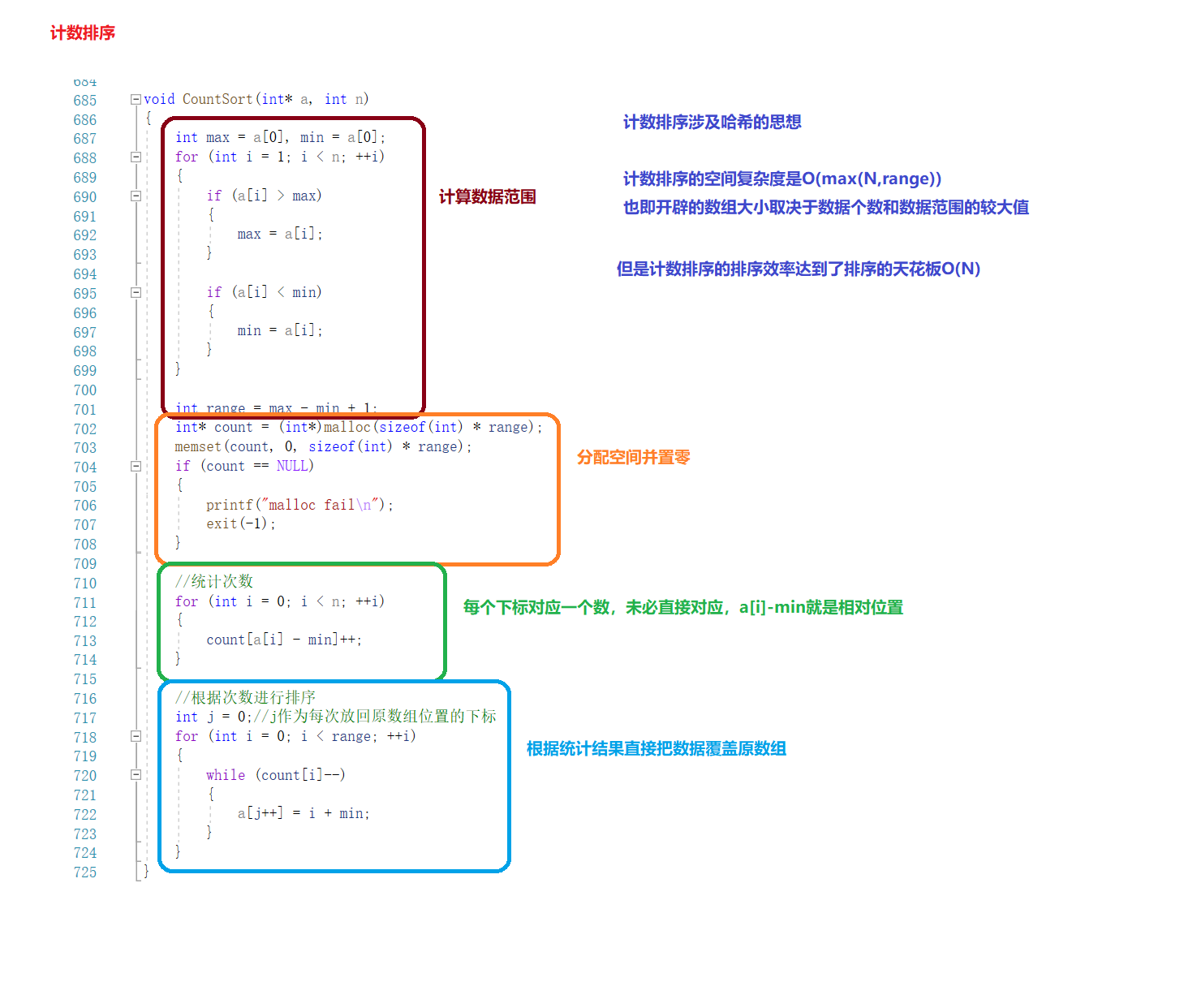The height and width of the screenshot is (1008, 1197).
Task: Click the note about 排序的天花板O(N)
Action: 798,269
